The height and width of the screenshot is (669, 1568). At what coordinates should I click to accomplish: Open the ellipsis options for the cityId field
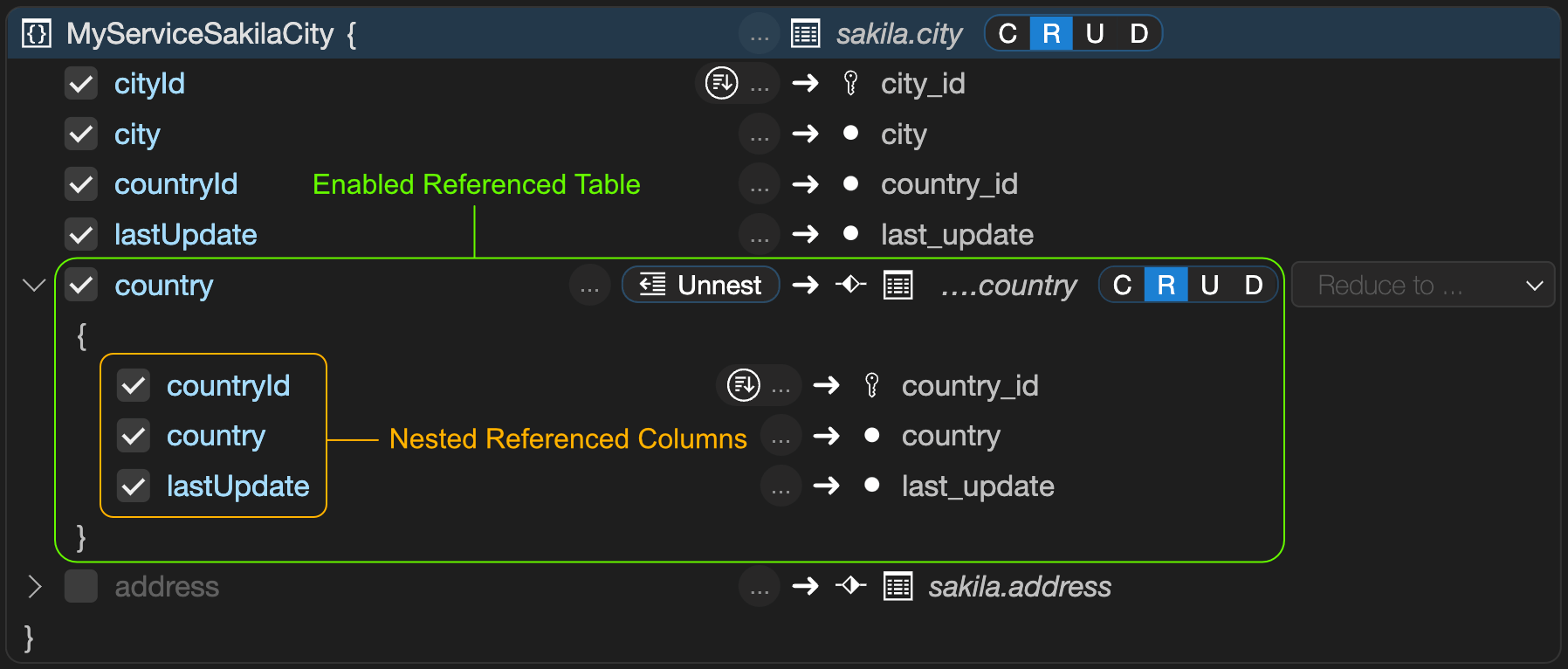tap(760, 85)
